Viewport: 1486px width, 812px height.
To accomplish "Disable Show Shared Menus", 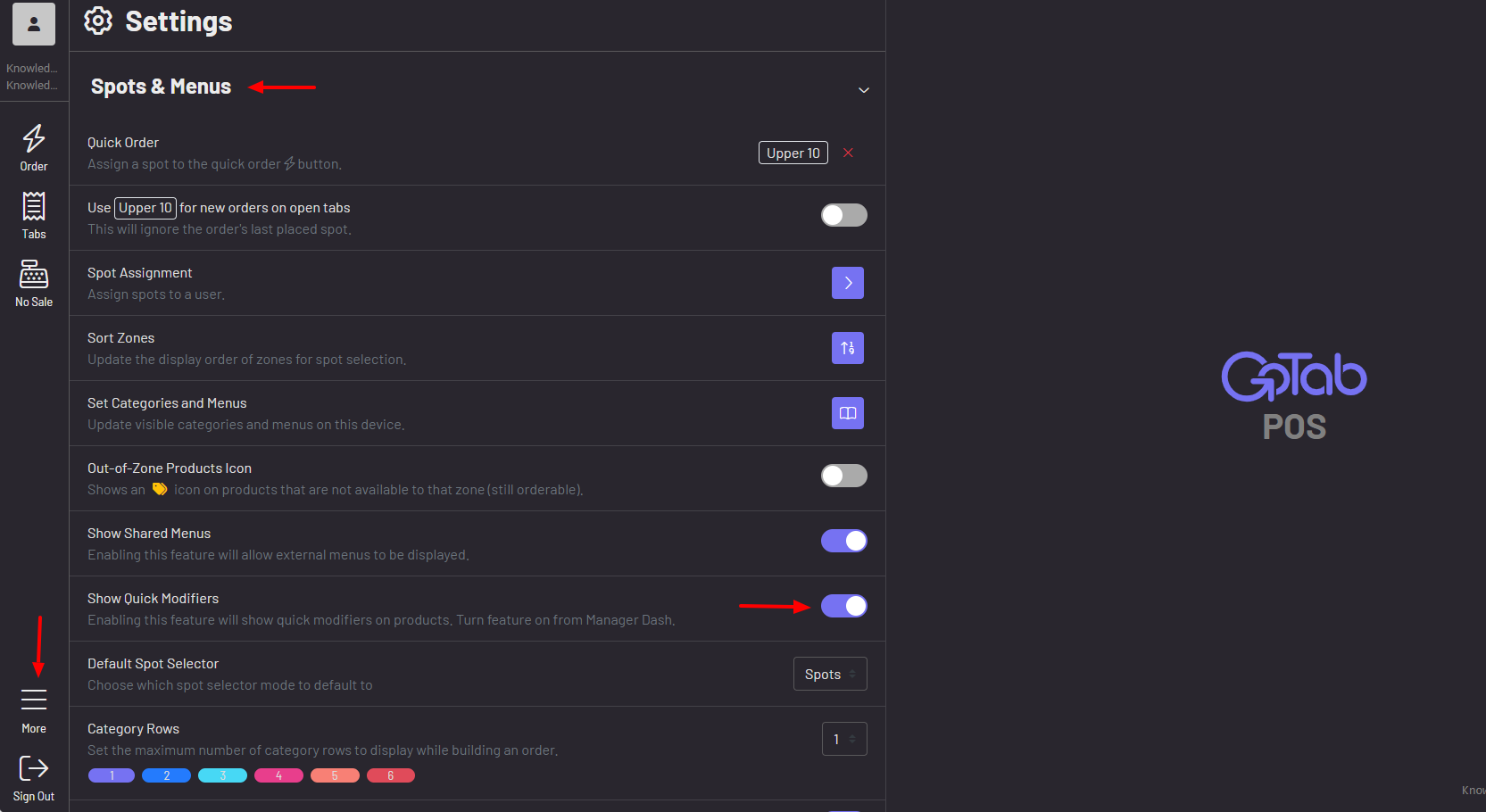I will coord(843,541).
